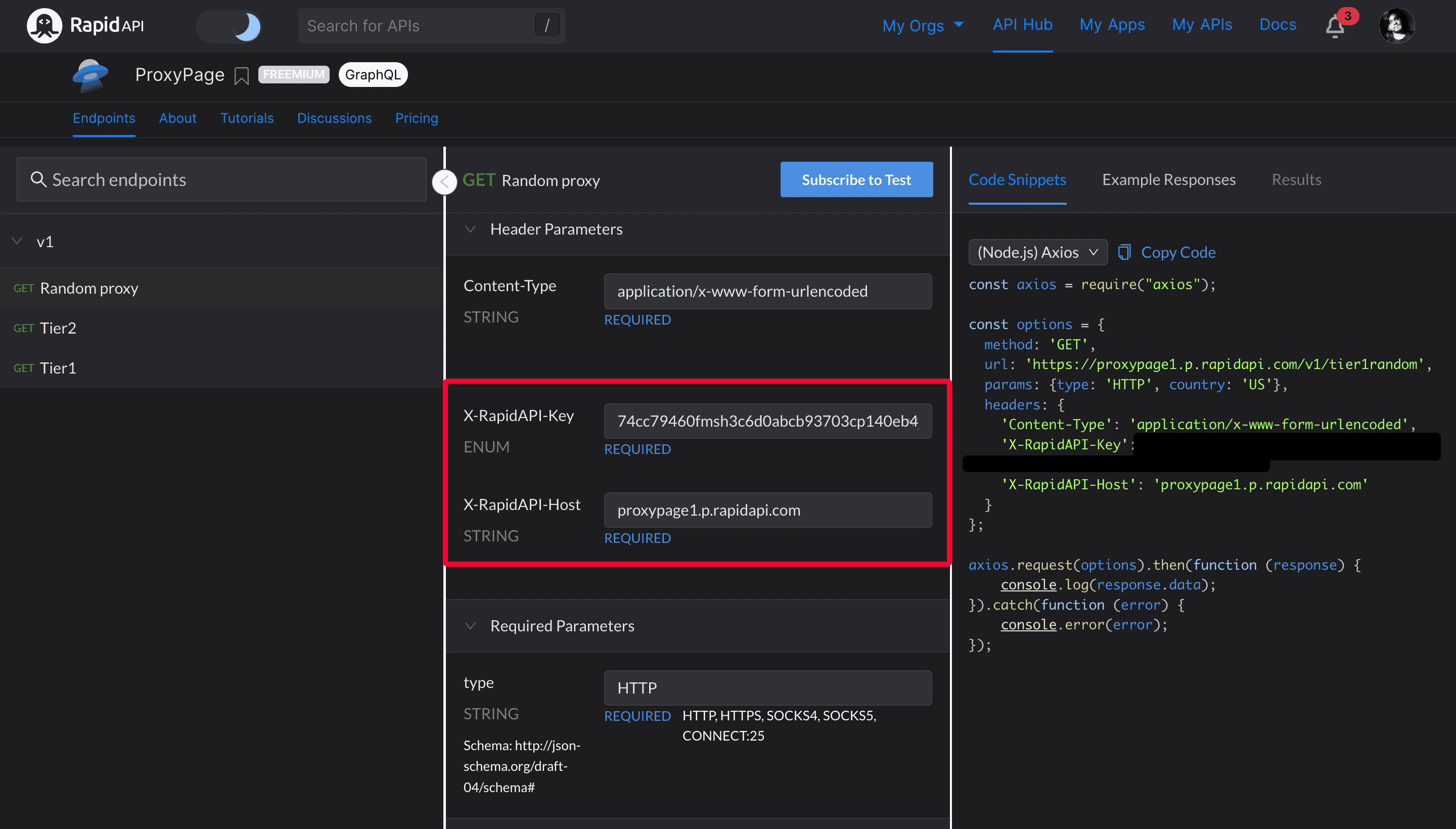Click the Subscribe to Test button
The image size is (1456, 829).
[x=856, y=179]
